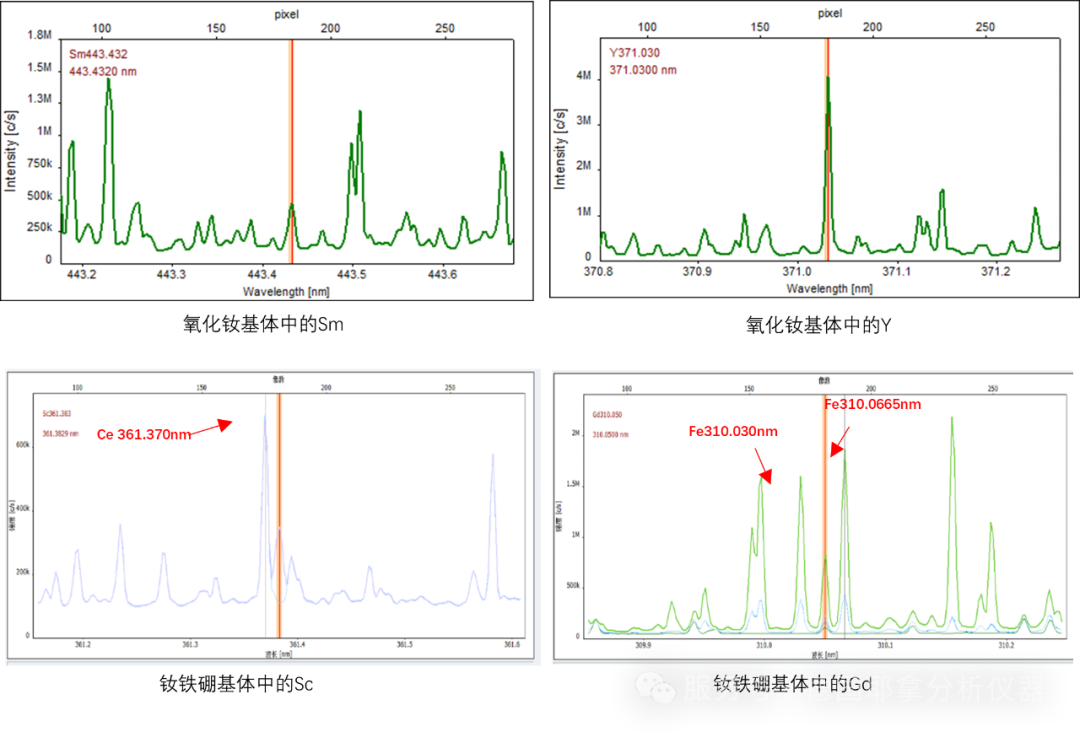Select the Y371.030 label text
This screenshot has width=1080, height=732.
point(633,53)
